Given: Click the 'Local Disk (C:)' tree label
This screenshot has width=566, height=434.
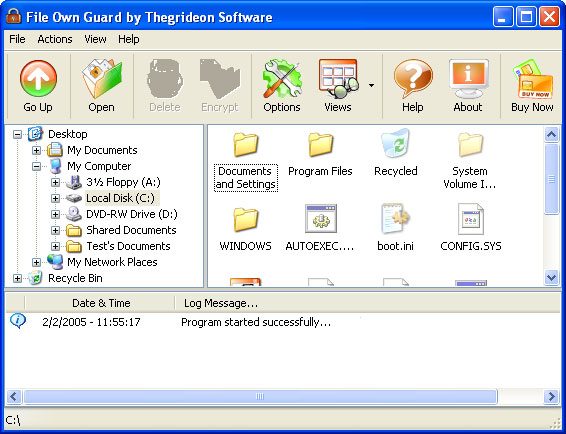Looking at the screenshot, I should pos(121,198).
